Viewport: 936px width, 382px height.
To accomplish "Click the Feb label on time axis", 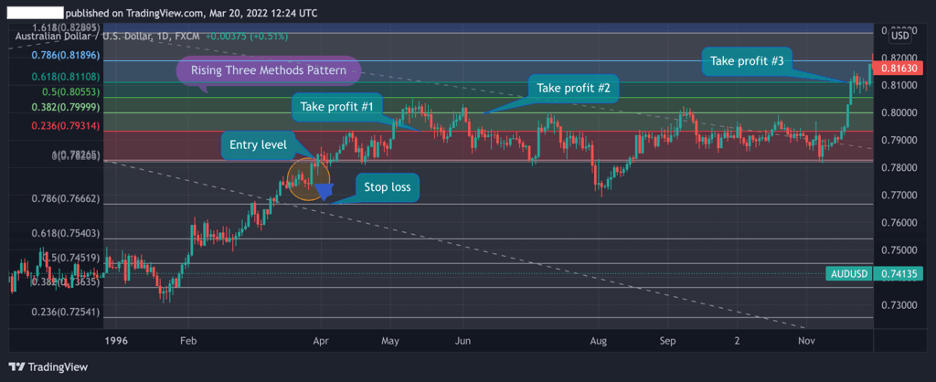I will [188, 341].
